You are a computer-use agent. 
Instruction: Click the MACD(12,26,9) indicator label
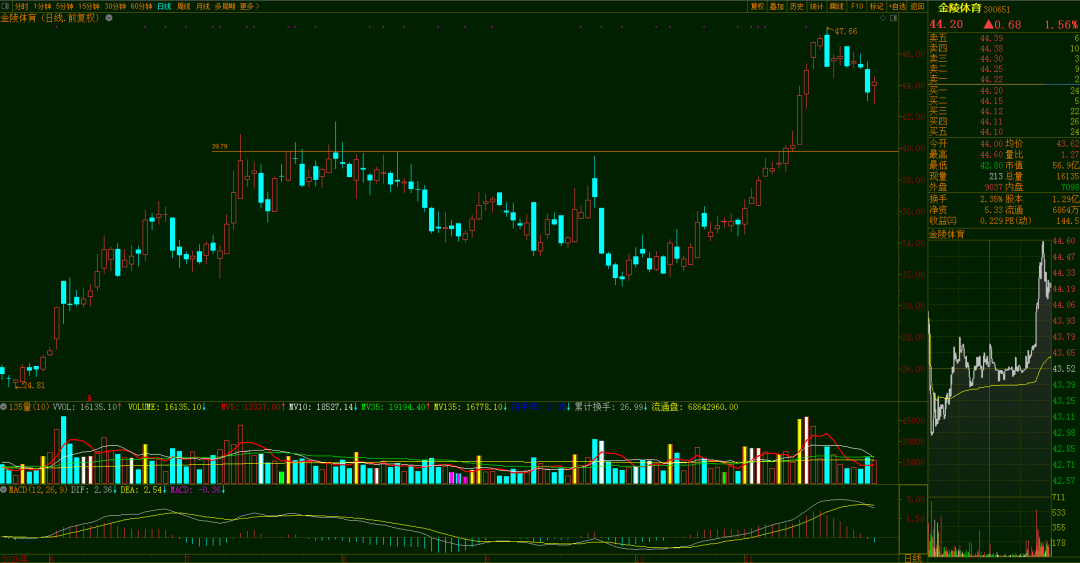click(38, 489)
